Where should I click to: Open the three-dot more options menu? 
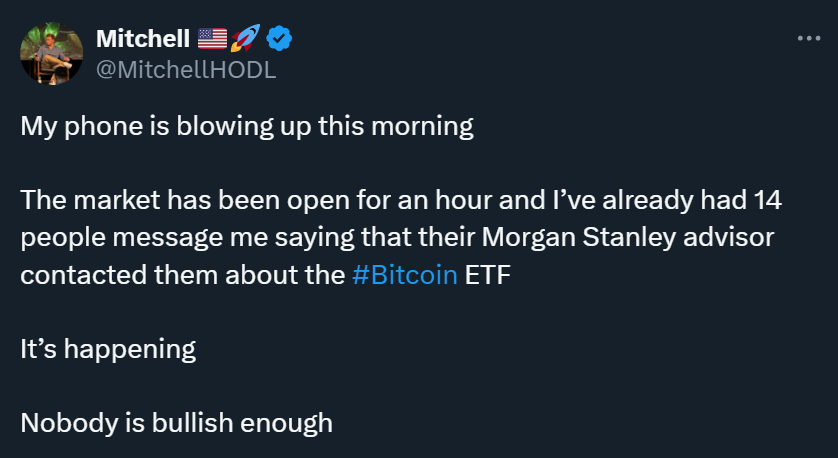point(808,39)
